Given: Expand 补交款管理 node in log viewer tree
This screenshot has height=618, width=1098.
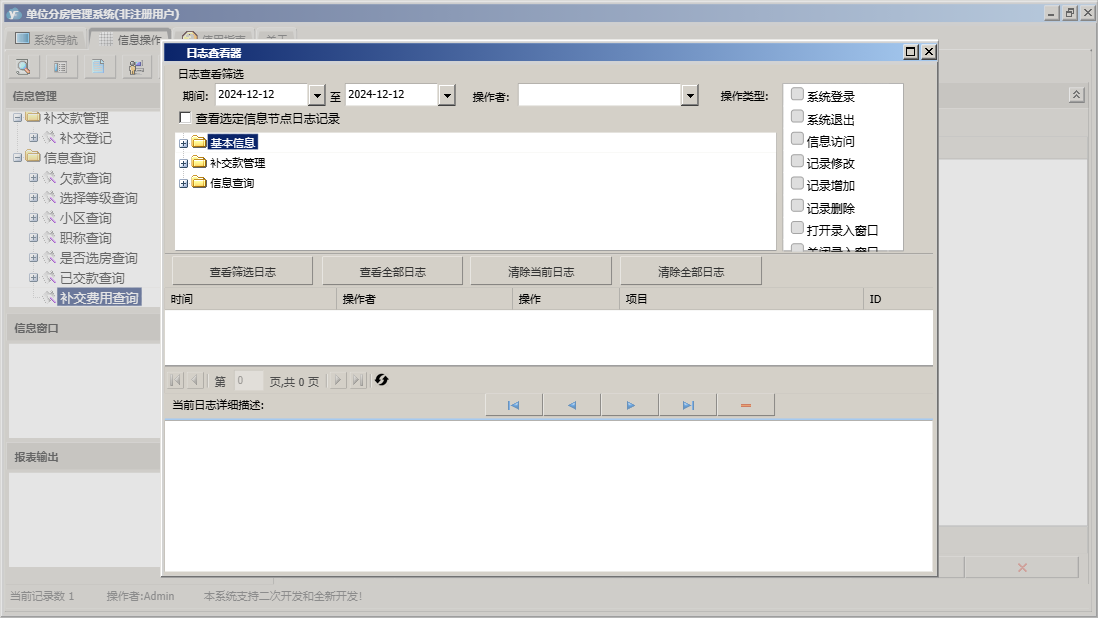Looking at the screenshot, I should [183, 164].
